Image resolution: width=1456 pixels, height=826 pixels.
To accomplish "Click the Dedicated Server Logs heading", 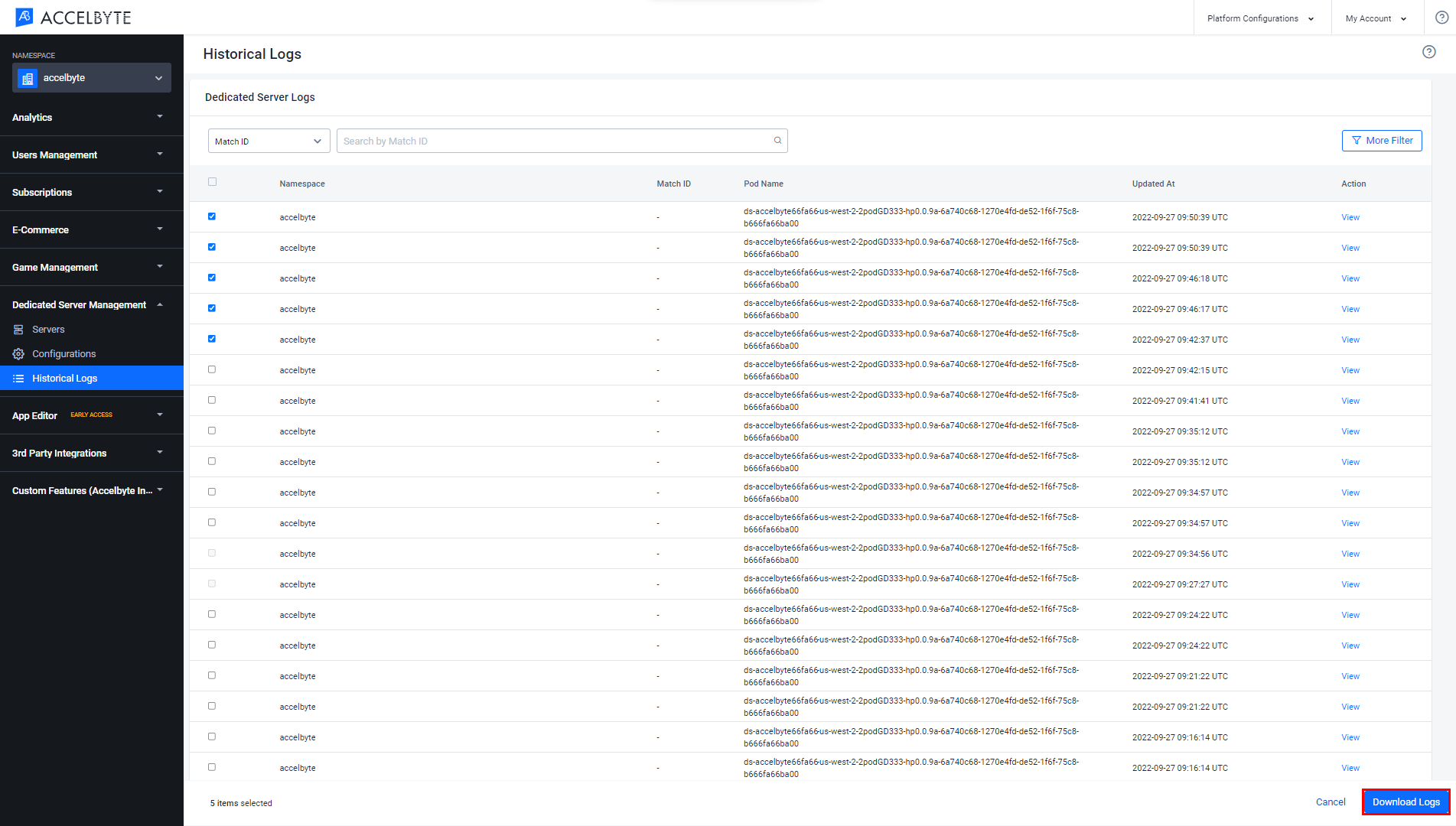I will point(259,97).
